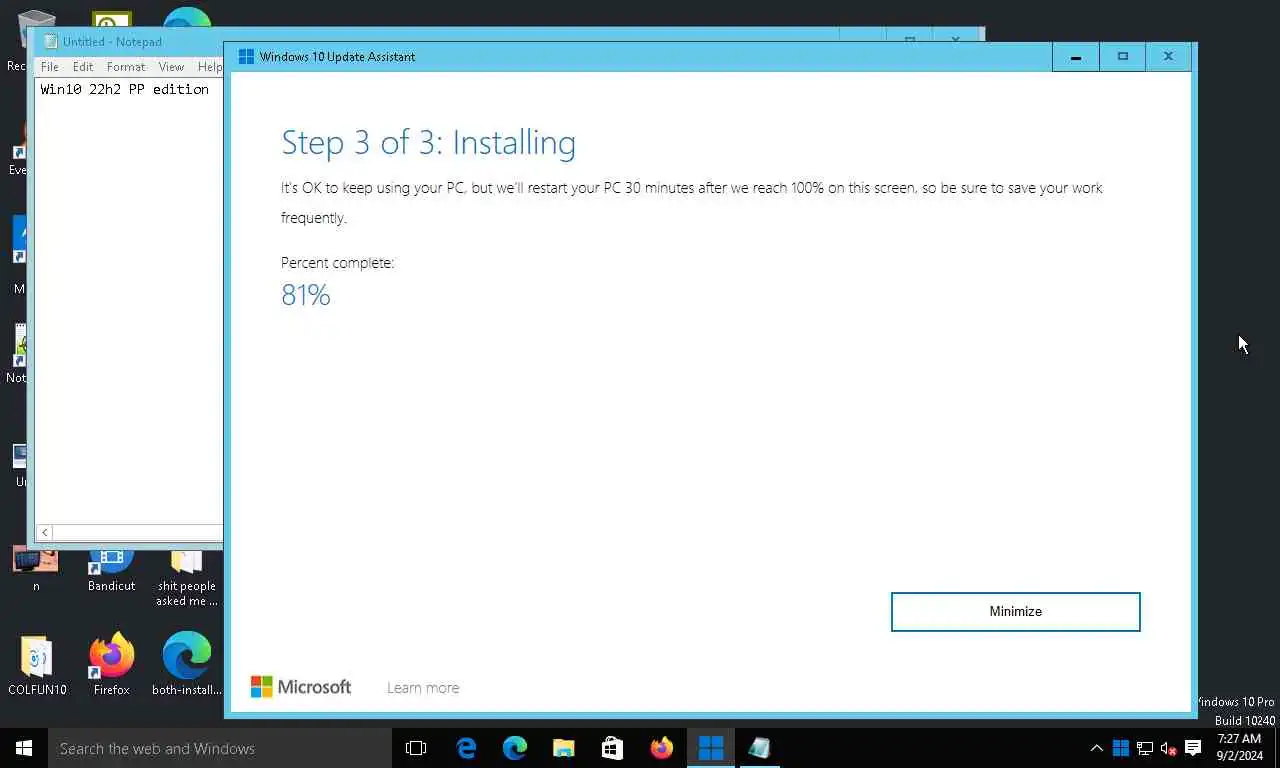Open the Edit menu in Notepad
Image resolution: width=1280 pixels, height=768 pixels.
pos(83,67)
